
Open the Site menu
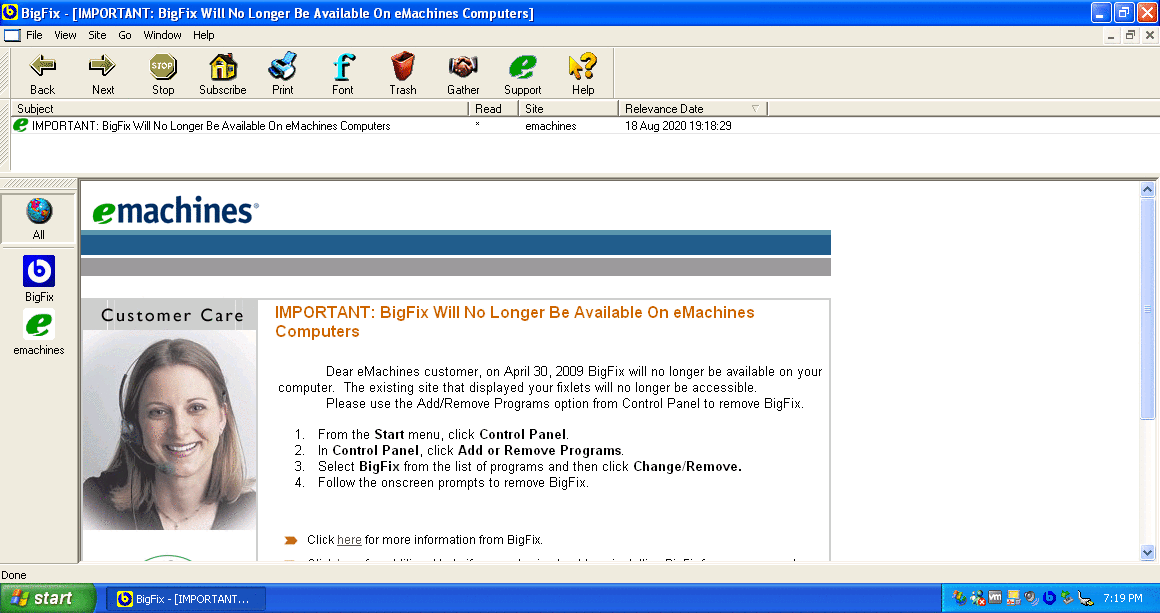tap(97, 35)
